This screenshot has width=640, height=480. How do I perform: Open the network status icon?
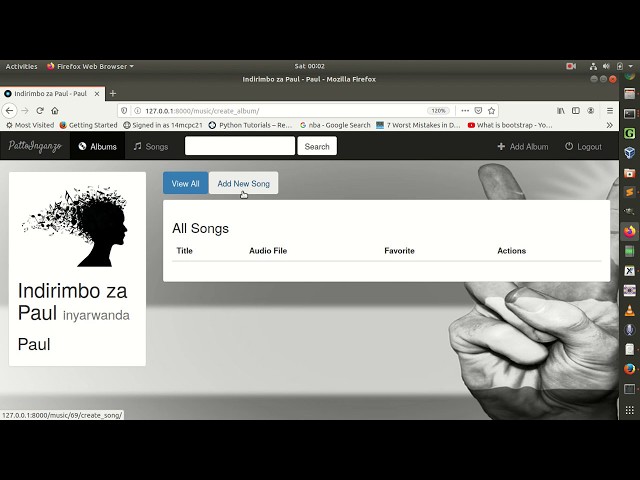pos(593,66)
